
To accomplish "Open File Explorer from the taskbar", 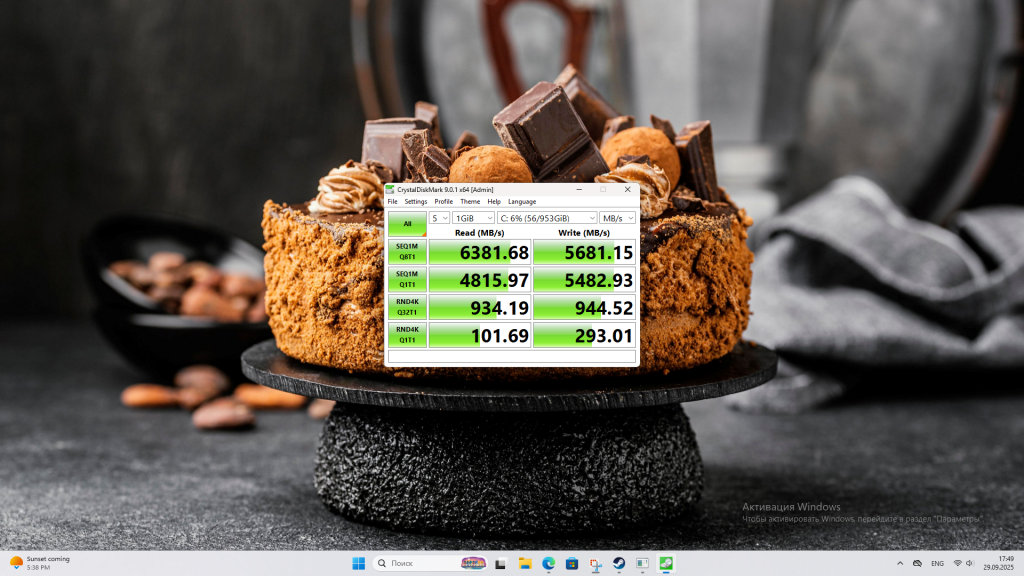I will [x=526, y=563].
